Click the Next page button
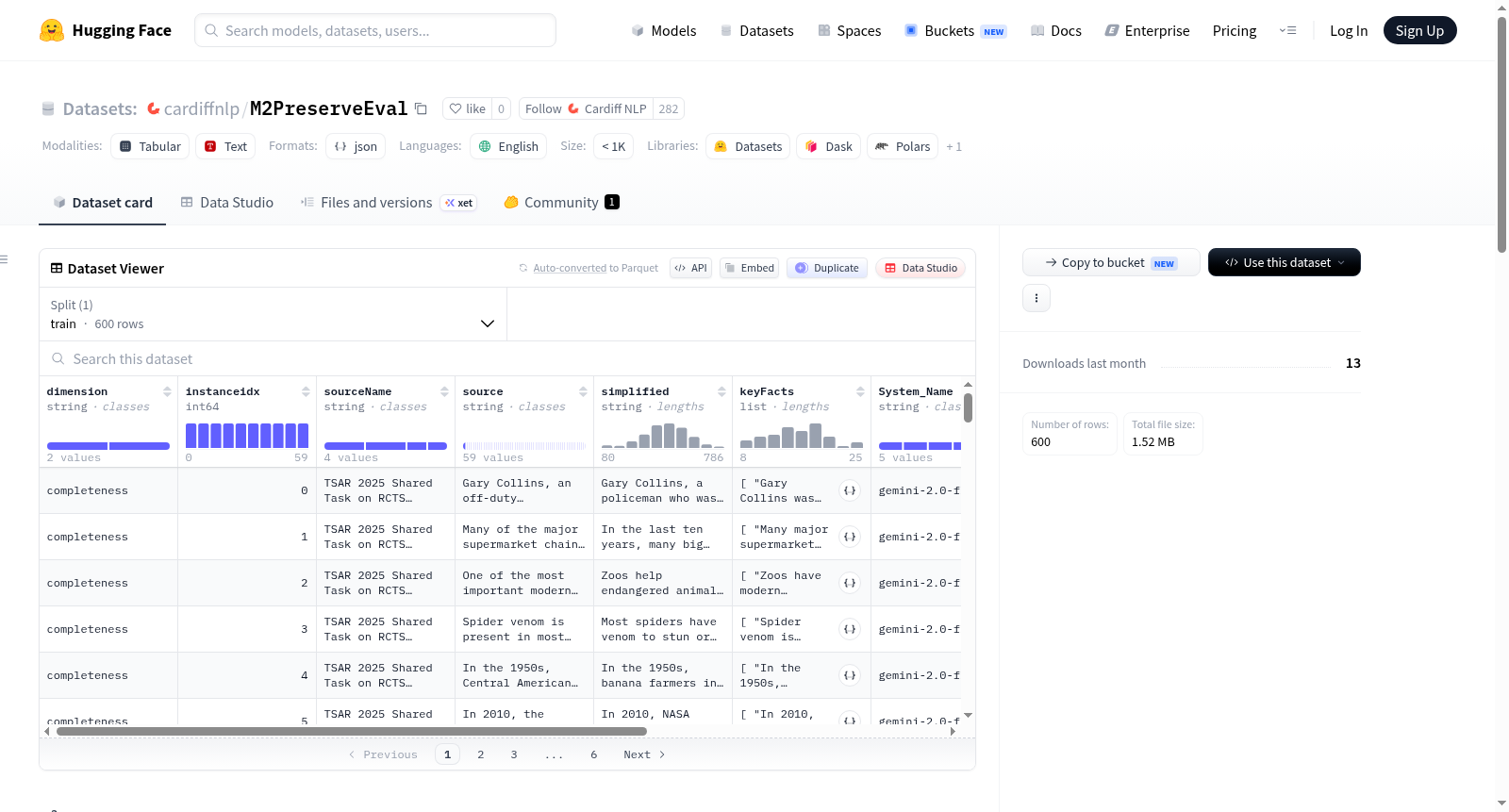 [645, 754]
